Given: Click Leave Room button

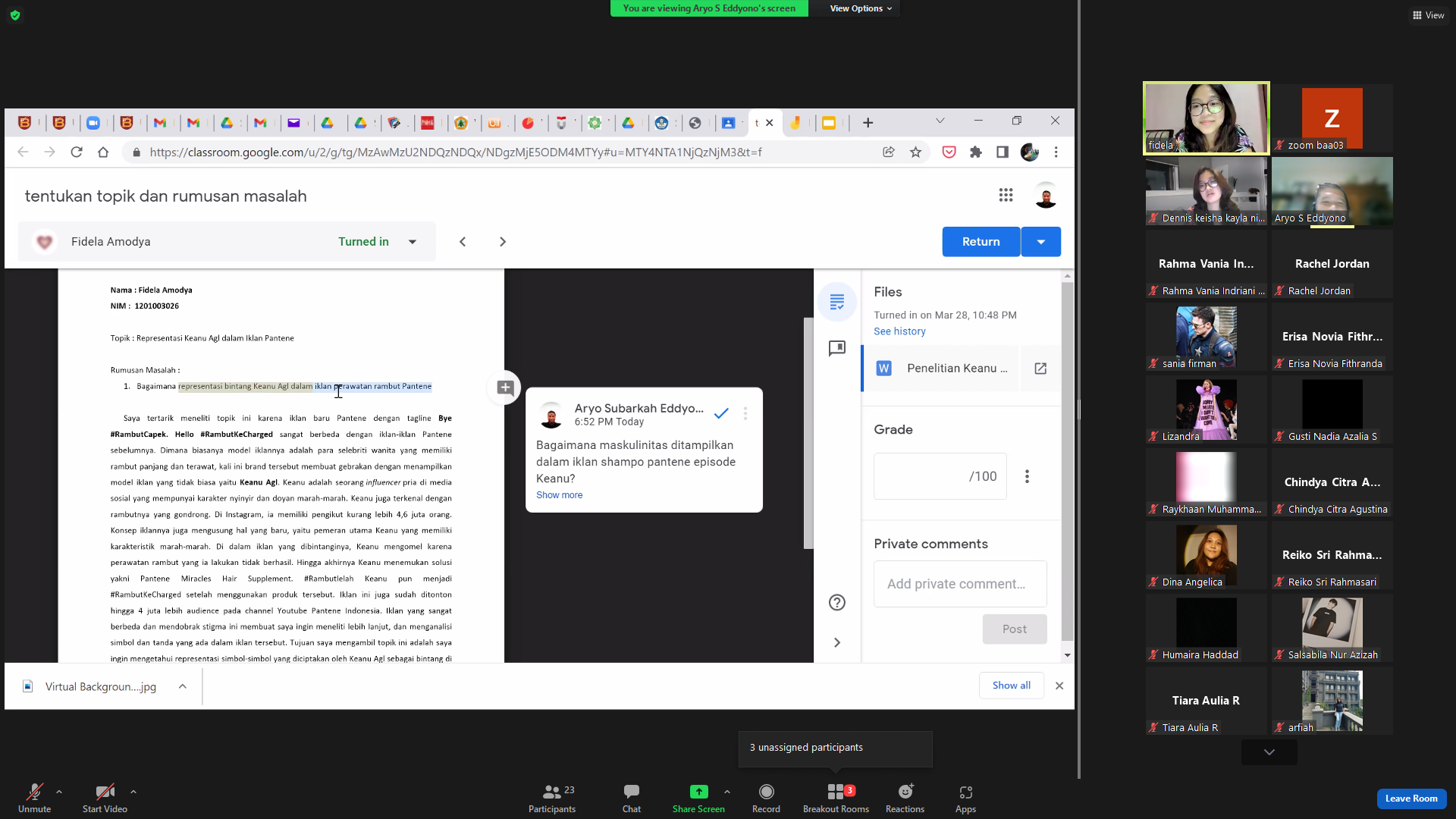Looking at the screenshot, I should (1411, 799).
